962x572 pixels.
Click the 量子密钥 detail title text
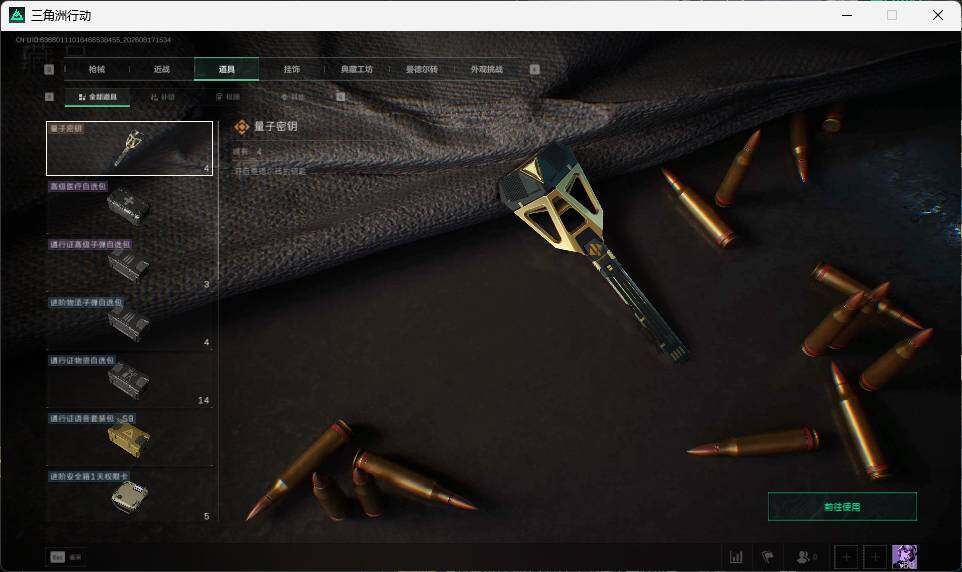275,126
